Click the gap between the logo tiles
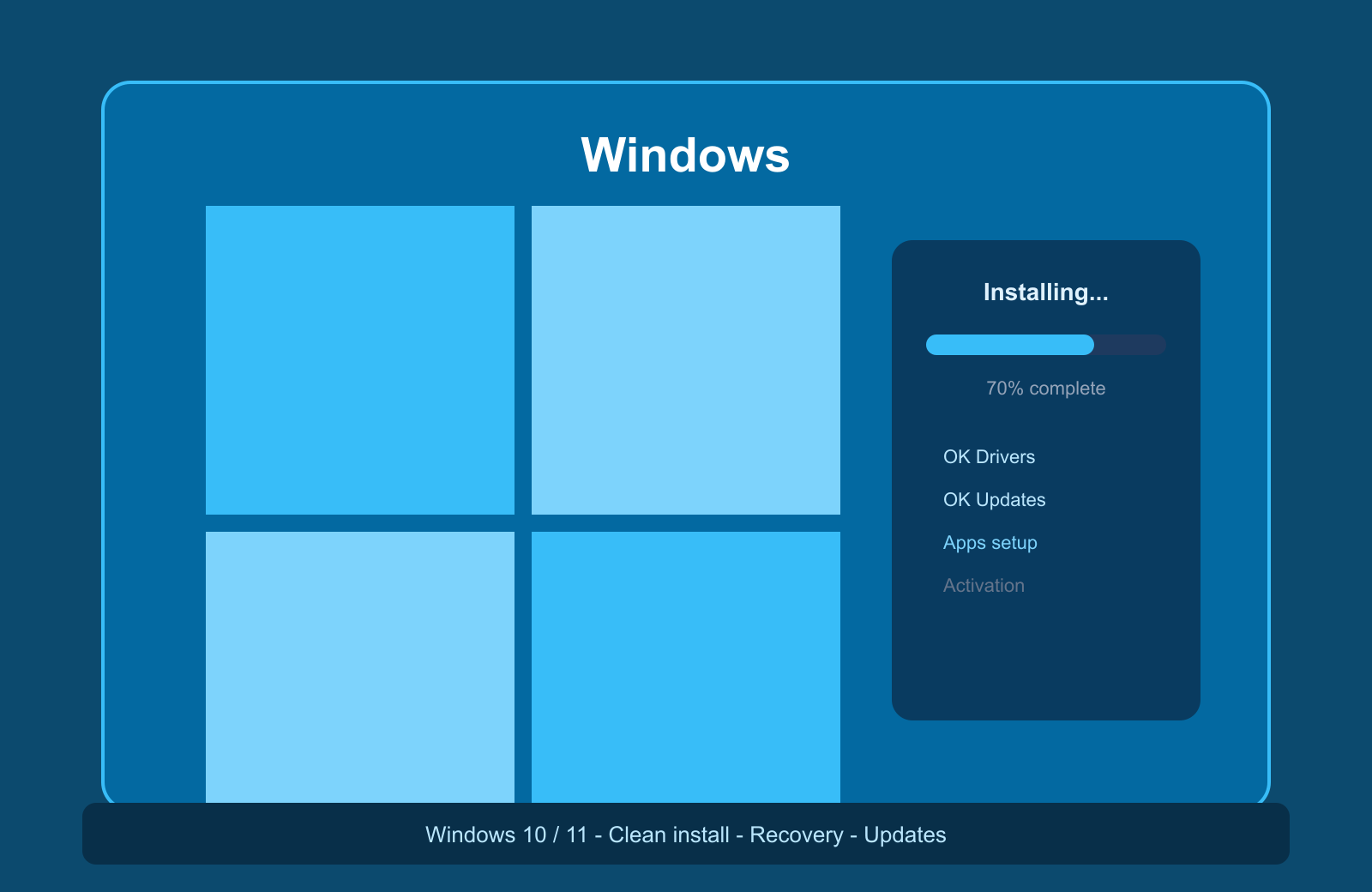1372x892 pixels. coord(523,523)
